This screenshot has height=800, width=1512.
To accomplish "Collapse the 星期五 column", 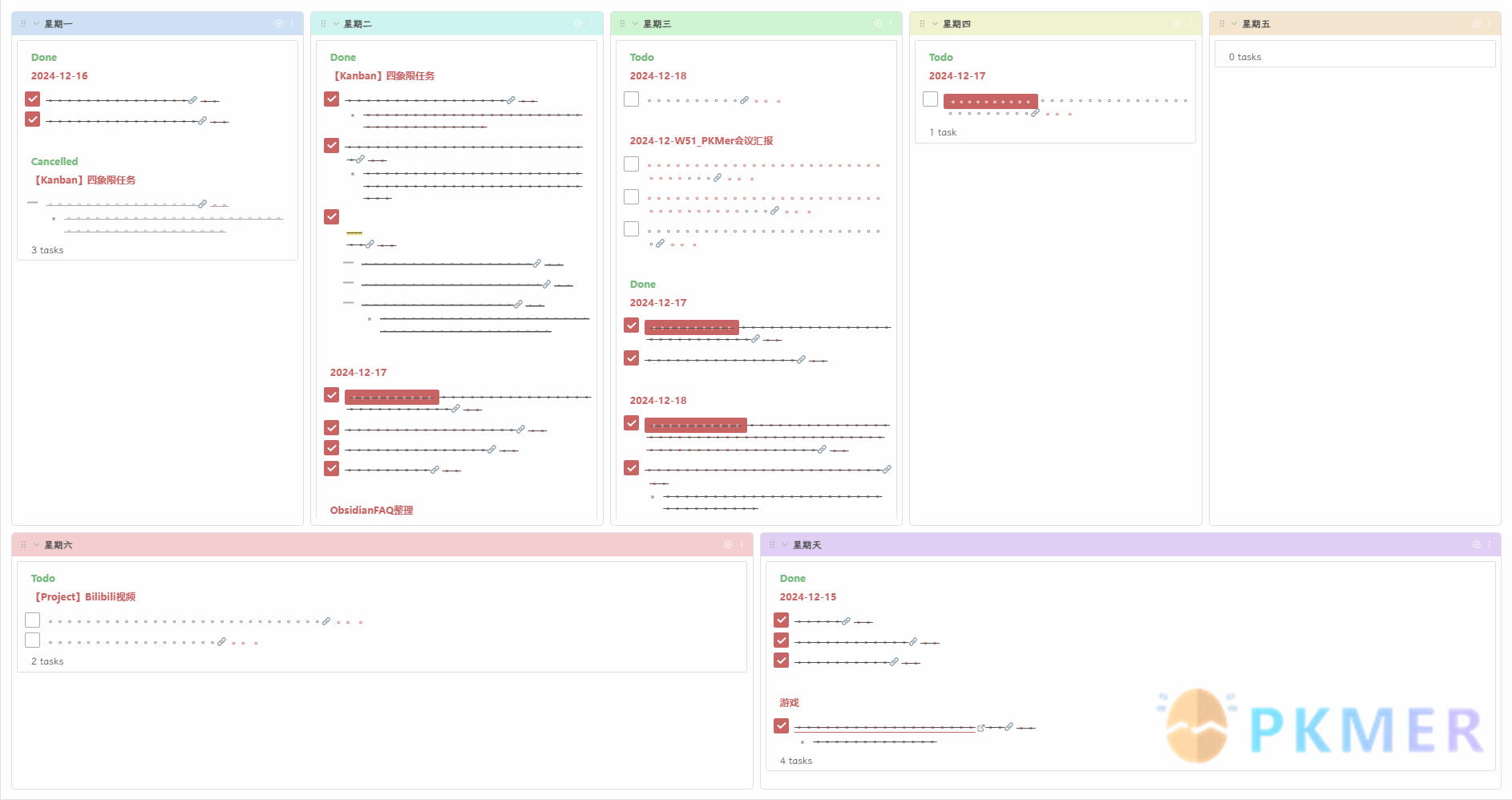I will point(1234,24).
